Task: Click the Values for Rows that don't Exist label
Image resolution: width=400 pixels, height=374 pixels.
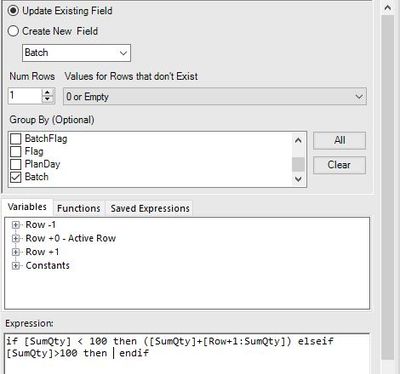Action: 131,76
